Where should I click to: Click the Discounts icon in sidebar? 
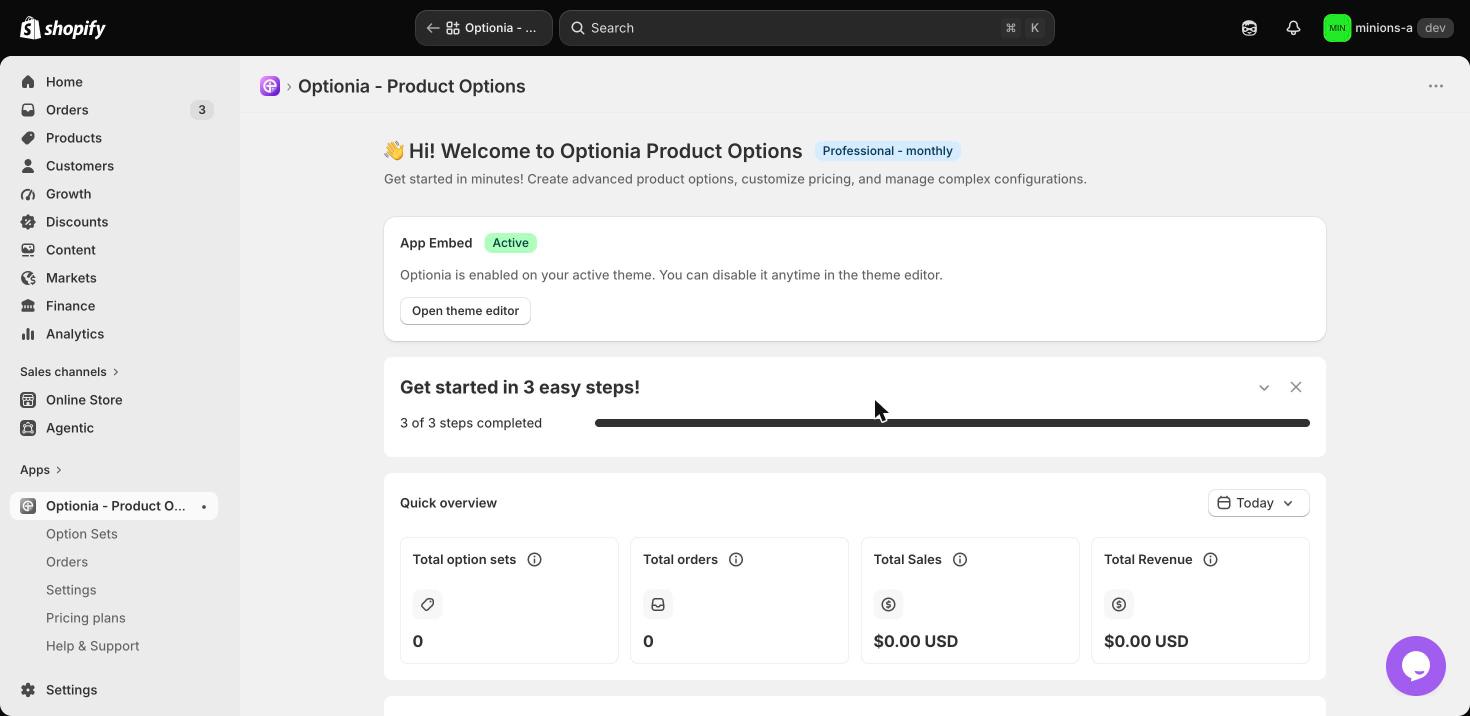tap(28, 222)
